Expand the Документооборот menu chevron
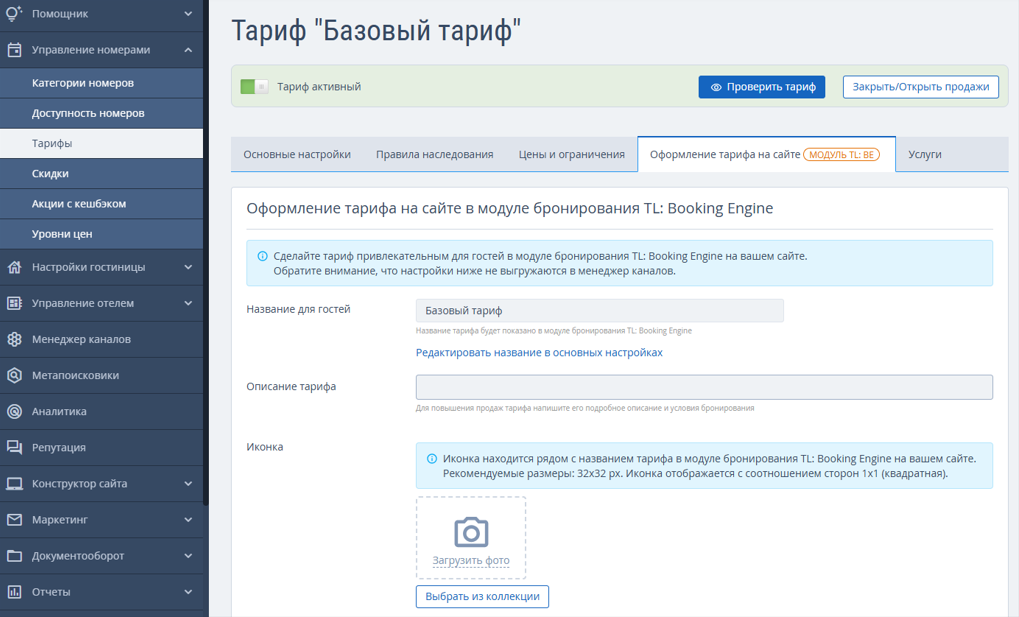 pyautogui.click(x=188, y=556)
